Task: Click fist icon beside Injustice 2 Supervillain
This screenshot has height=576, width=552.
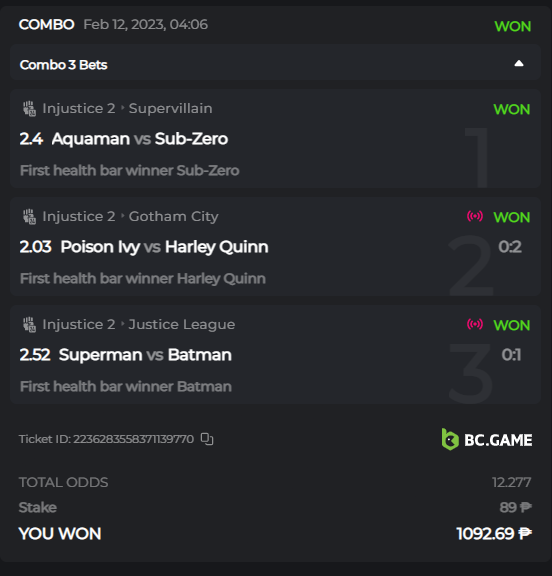Action: click(x=29, y=109)
